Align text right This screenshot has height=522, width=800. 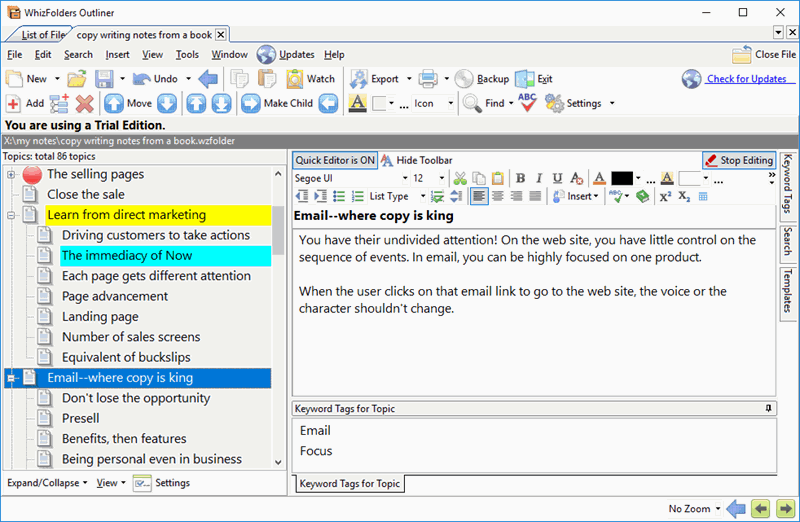point(516,196)
